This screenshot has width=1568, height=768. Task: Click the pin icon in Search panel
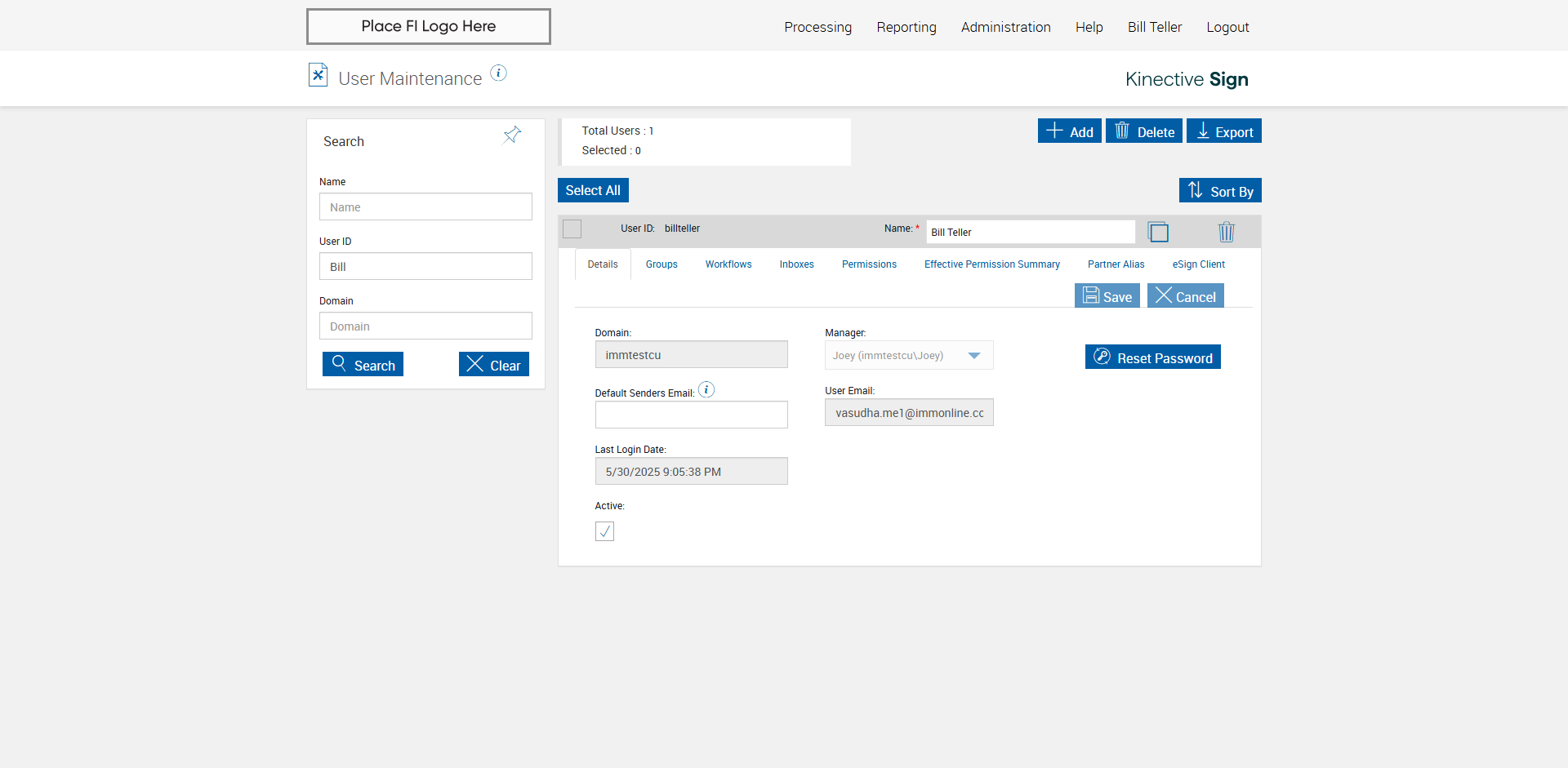(512, 135)
